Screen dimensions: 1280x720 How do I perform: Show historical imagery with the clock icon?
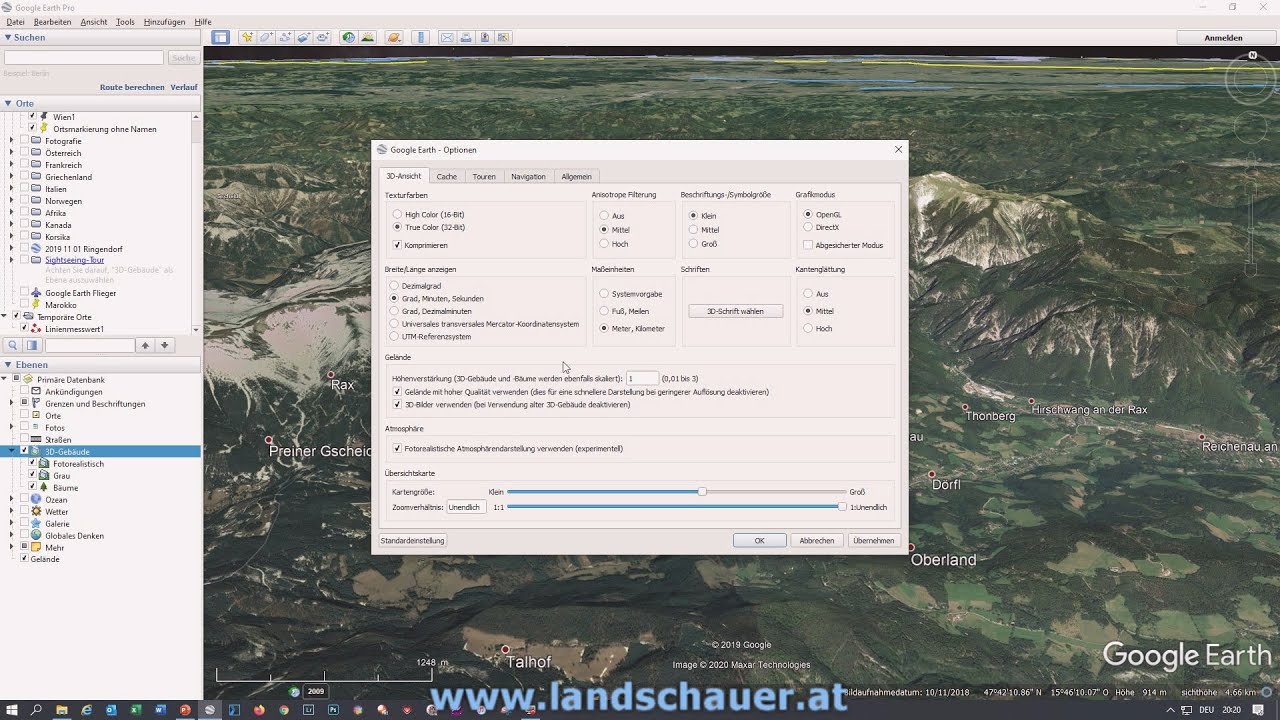(x=348, y=38)
